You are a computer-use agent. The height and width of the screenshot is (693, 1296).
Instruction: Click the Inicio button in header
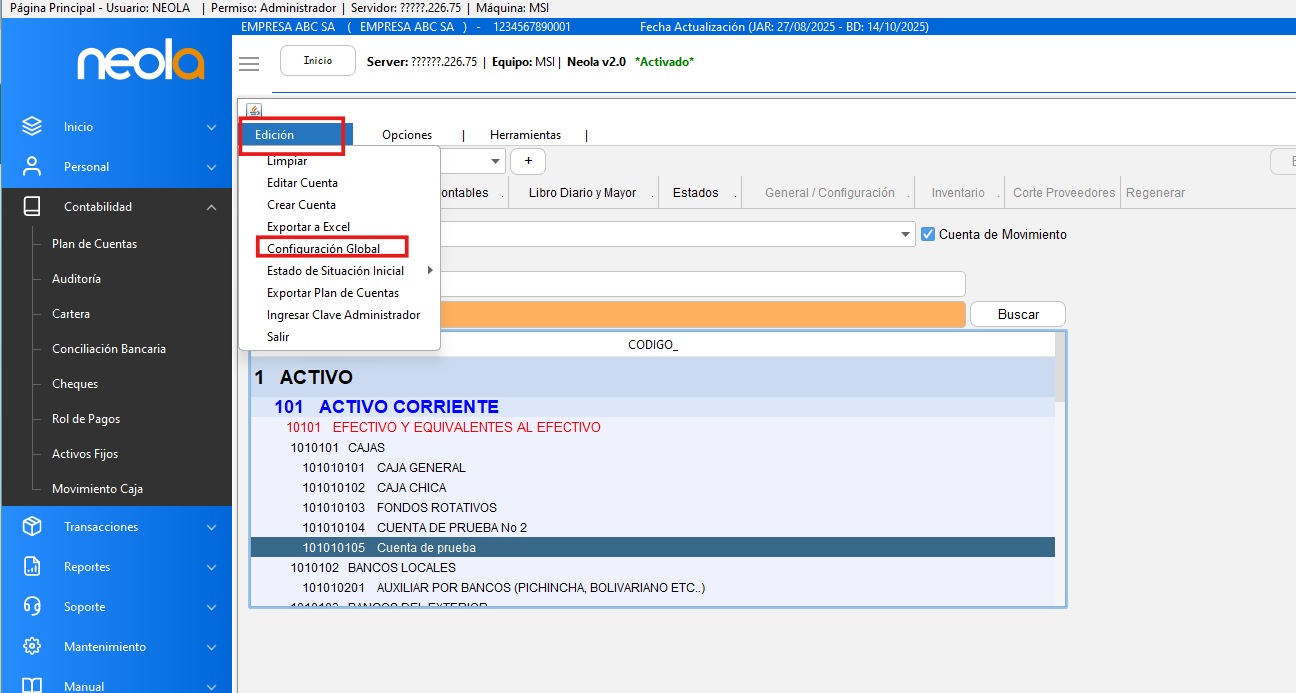(x=318, y=61)
